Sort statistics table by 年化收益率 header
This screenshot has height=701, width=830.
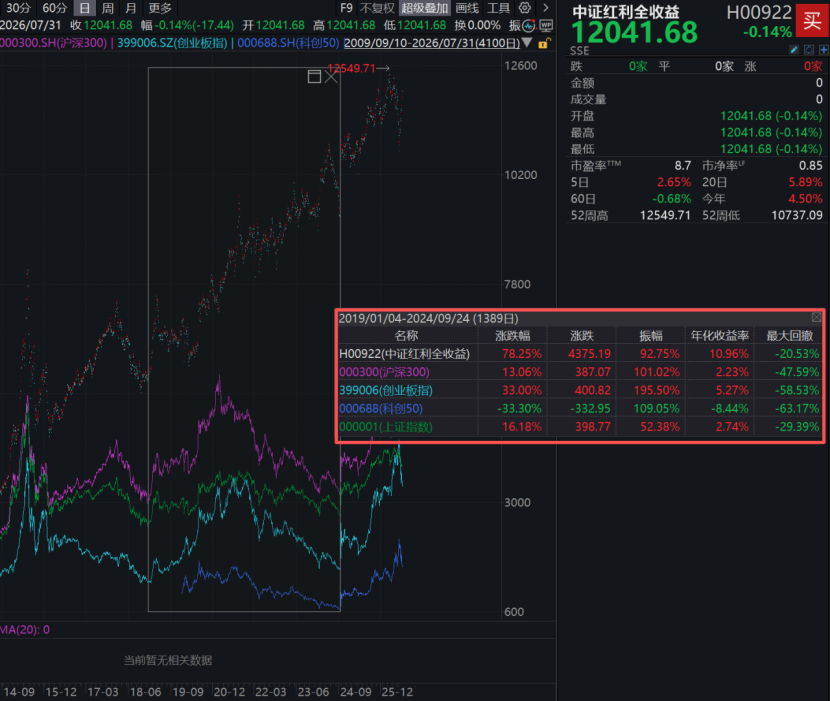(x=719, y=336)
